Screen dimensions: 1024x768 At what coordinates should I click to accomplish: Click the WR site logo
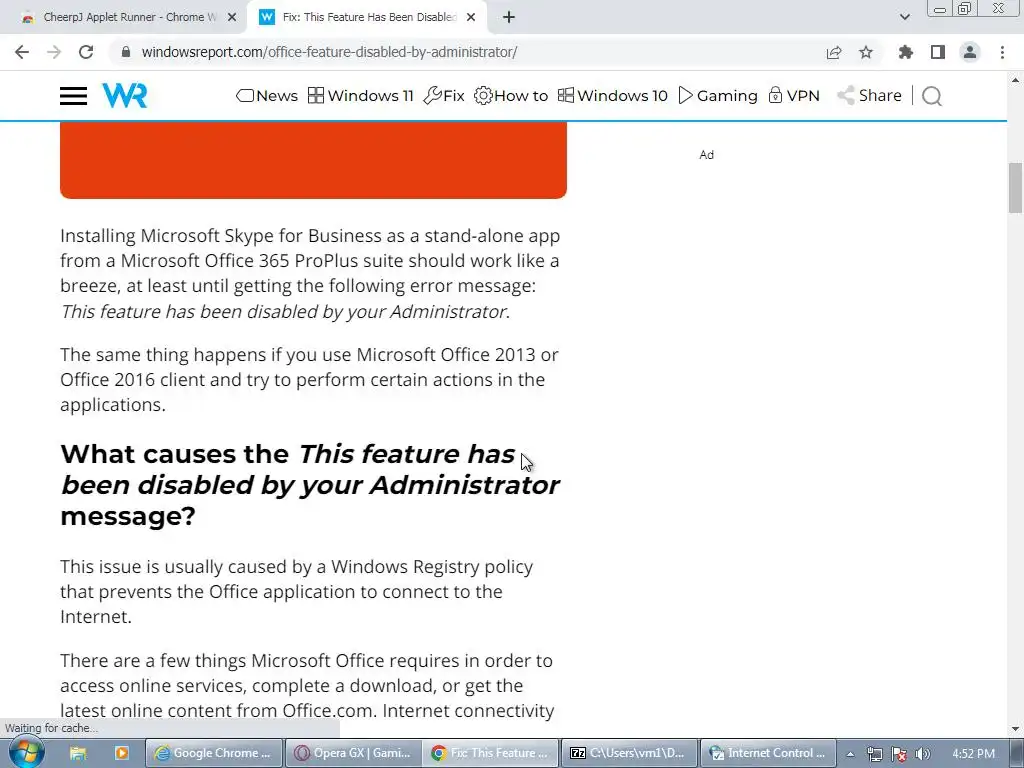pos(125,96)
